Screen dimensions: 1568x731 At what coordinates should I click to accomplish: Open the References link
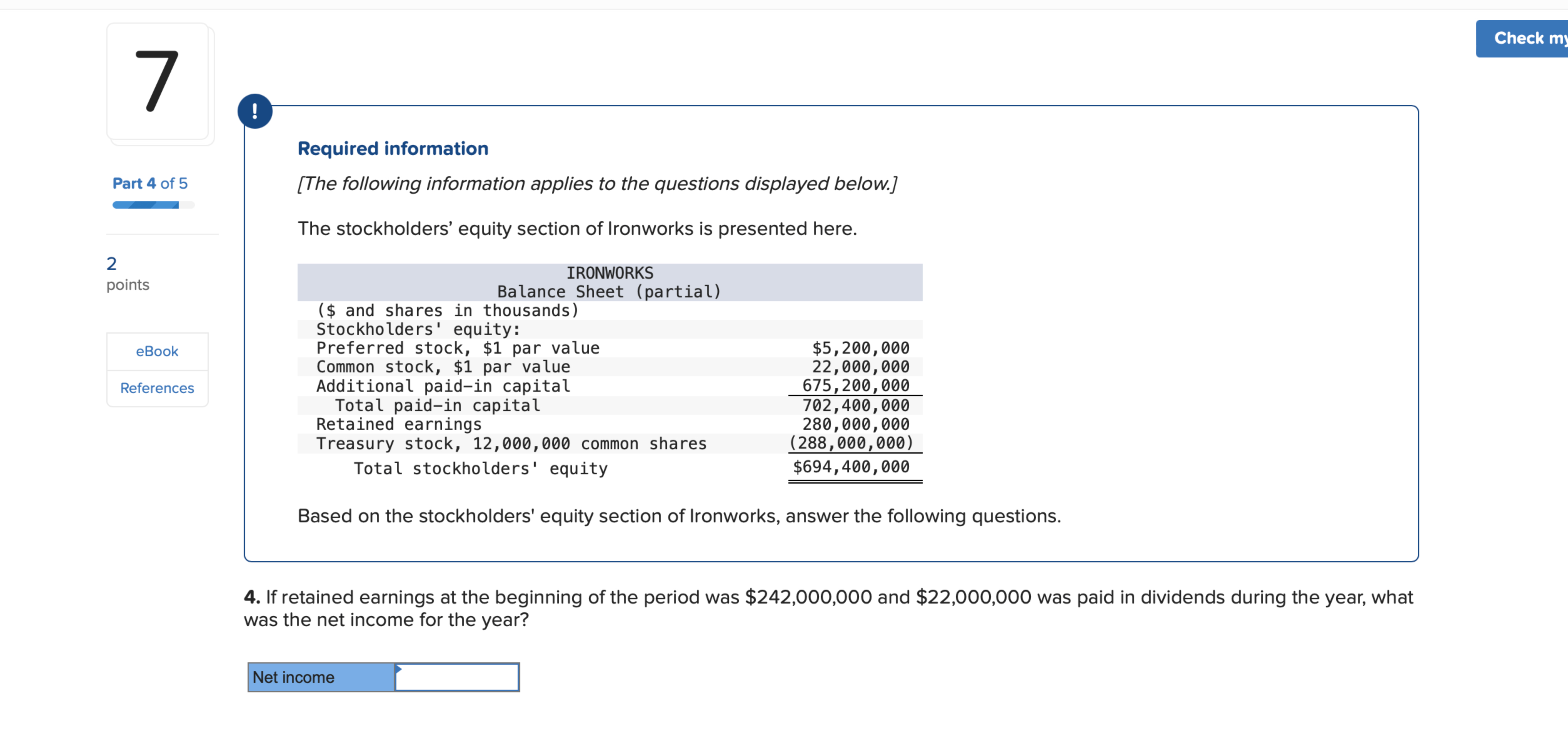(157, 388)
